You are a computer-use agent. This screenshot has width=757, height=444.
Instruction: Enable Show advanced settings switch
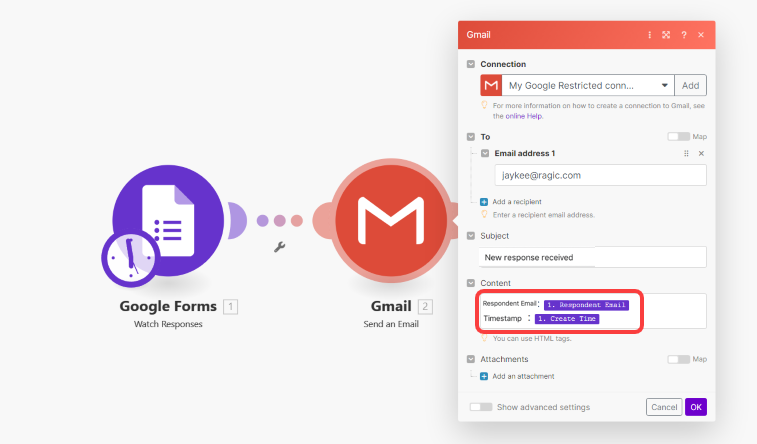pyautogui.click(x=481, y=407)
